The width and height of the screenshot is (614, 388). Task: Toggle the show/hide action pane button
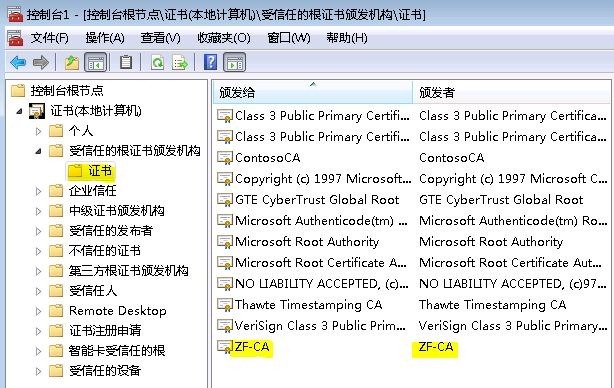click(235, 62)
